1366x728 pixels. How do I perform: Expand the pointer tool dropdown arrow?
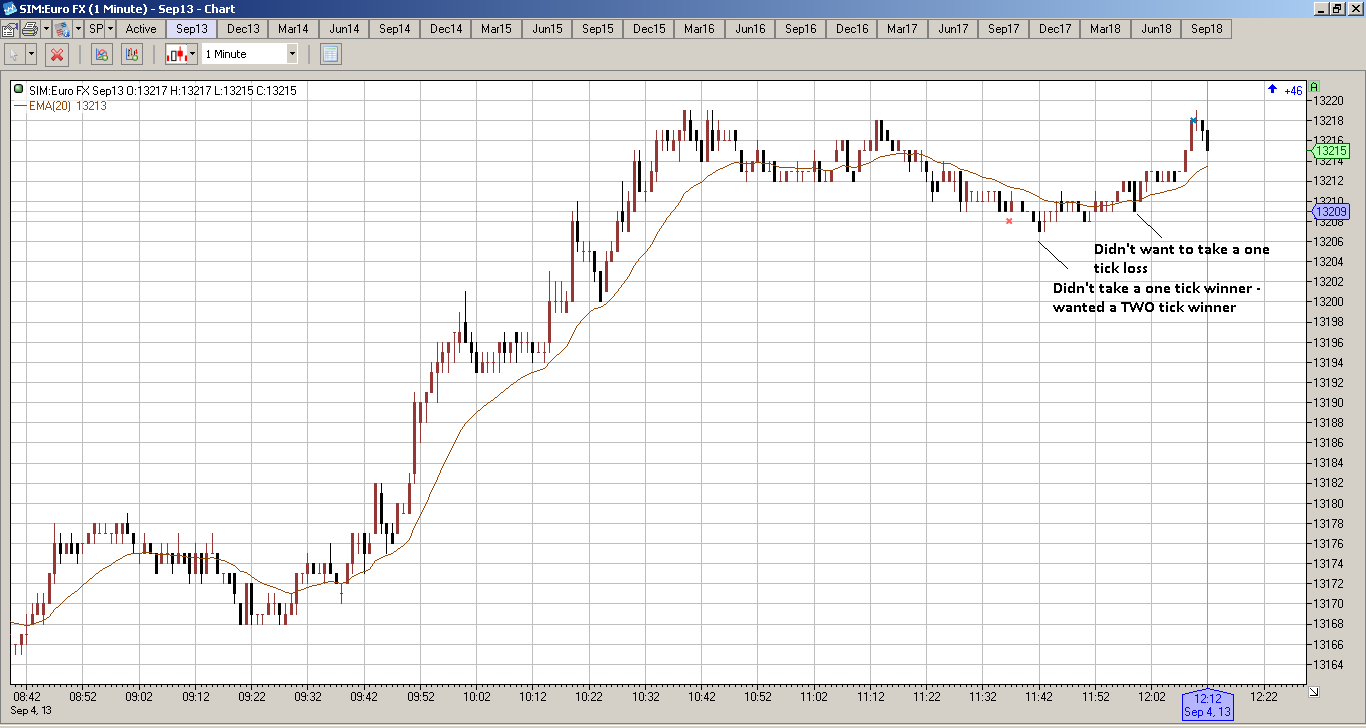[32, 54]
